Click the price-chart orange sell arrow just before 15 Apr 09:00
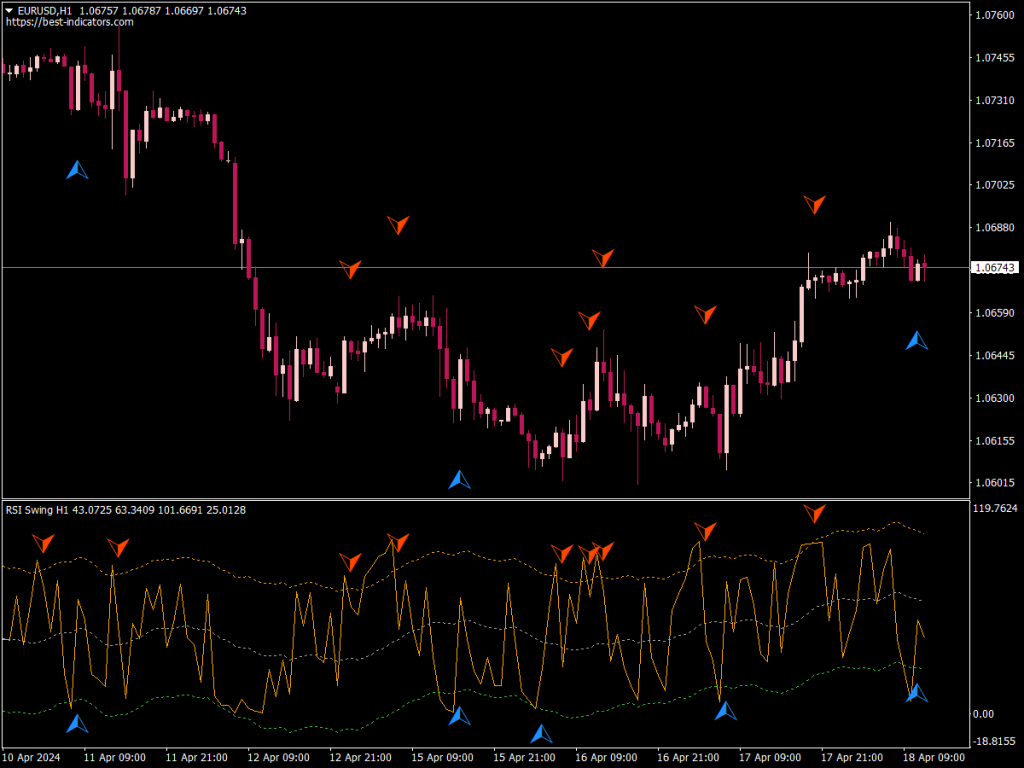Screen dimensions: 1024x768 [398, 225]
